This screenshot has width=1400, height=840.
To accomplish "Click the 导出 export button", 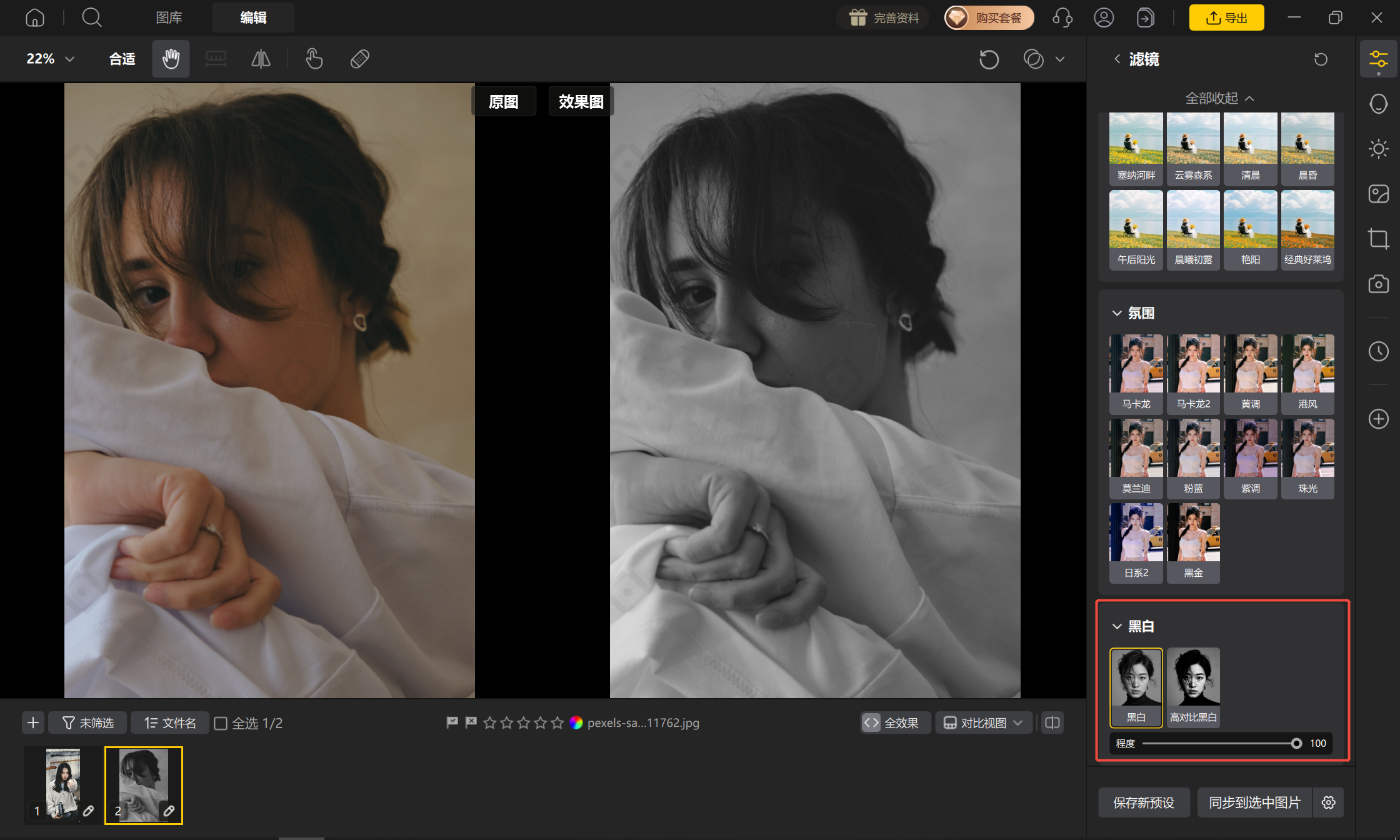I will pos(1226,17).
